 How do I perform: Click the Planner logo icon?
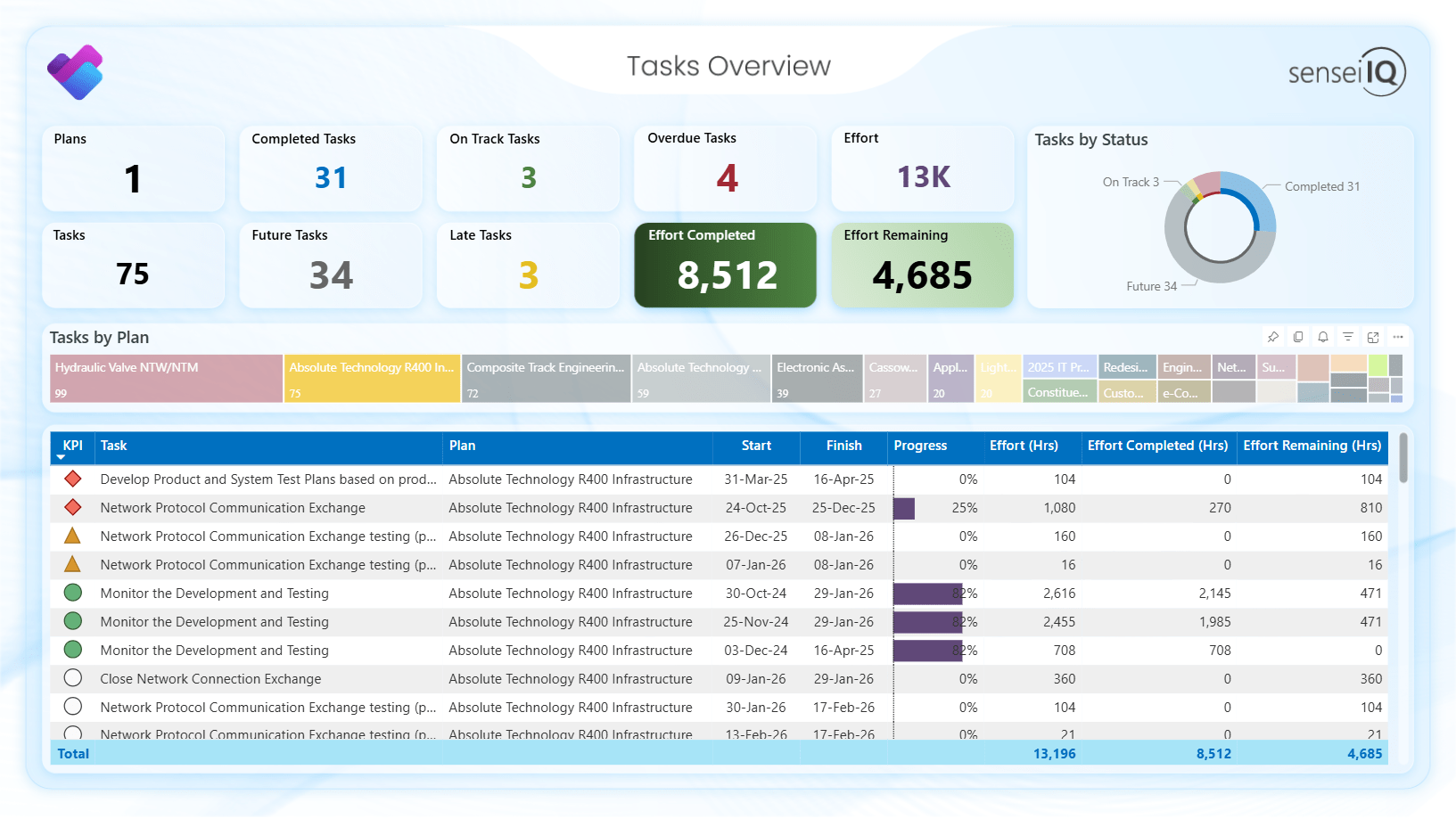(x=76, y=72)
